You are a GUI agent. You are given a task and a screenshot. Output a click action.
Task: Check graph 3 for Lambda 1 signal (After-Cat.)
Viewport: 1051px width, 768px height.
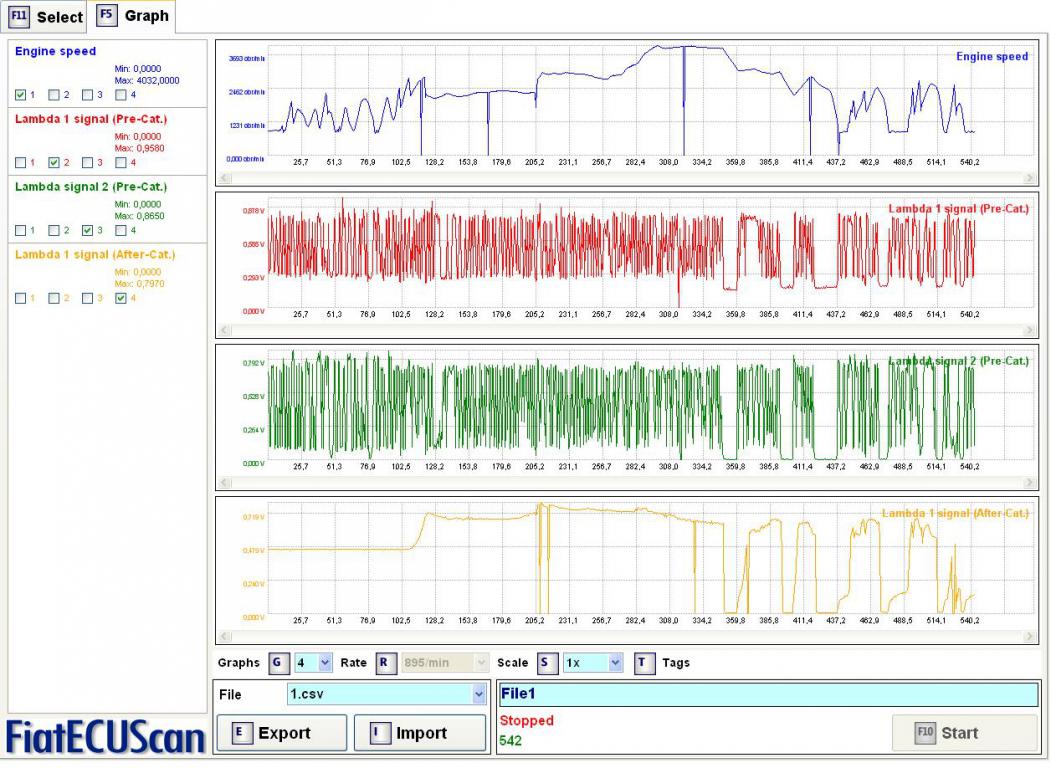click(87, 298)
